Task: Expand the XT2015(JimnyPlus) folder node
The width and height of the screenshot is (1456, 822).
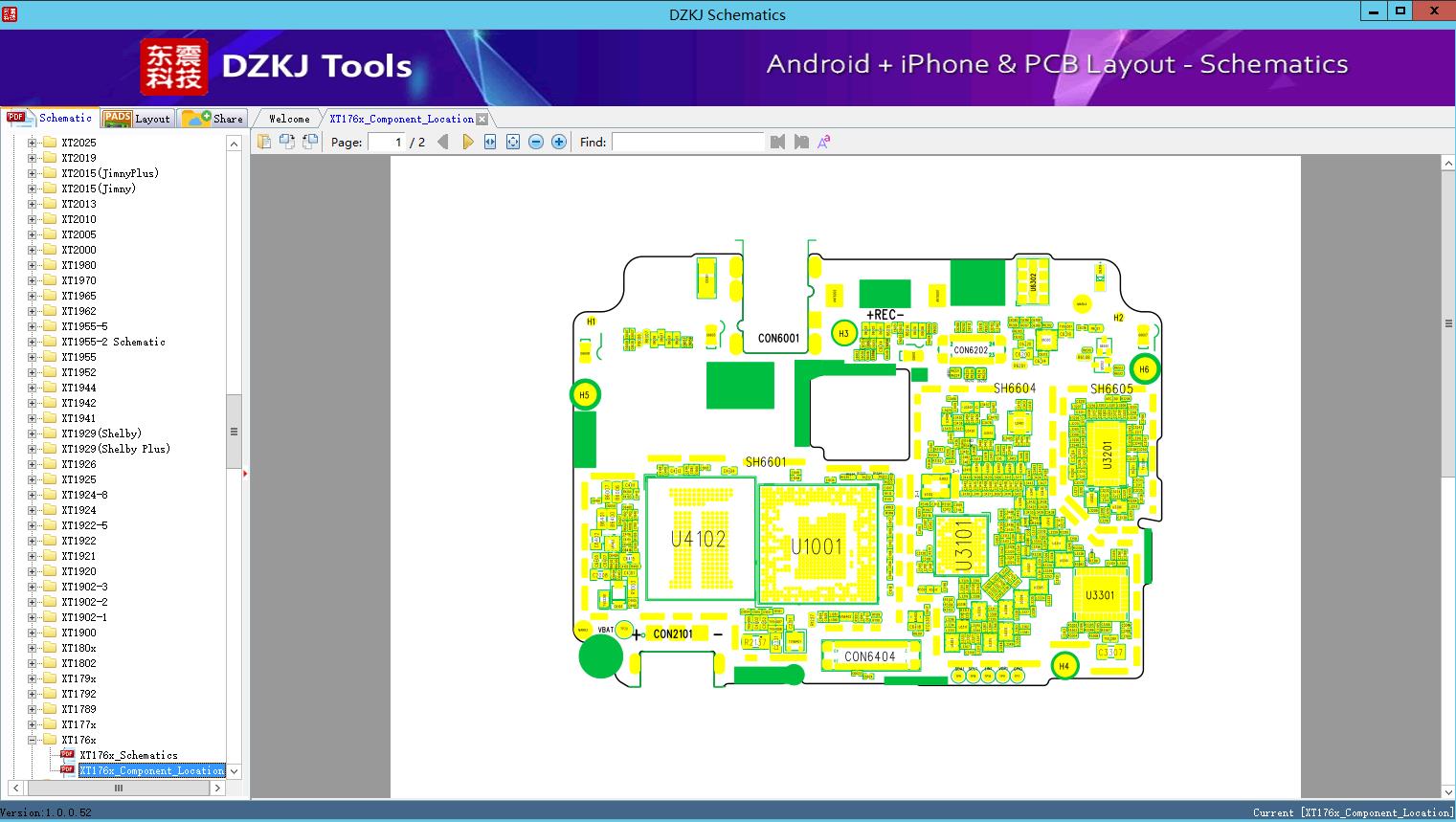Action: tap(32, 173)
